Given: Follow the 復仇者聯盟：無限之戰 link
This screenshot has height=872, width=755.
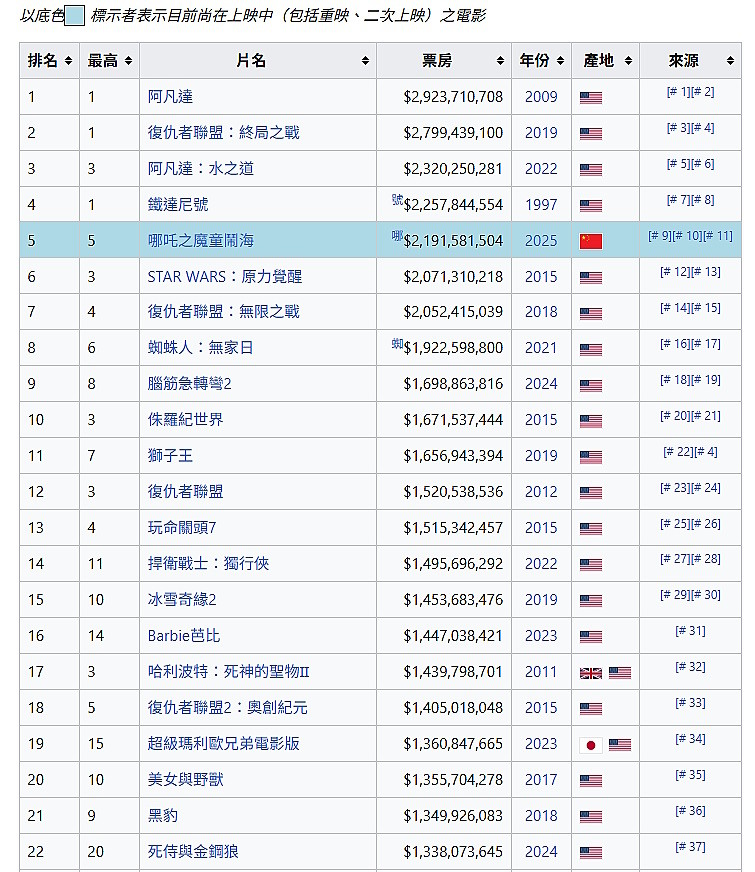Looking at the screenshot, I should (223, 311).
